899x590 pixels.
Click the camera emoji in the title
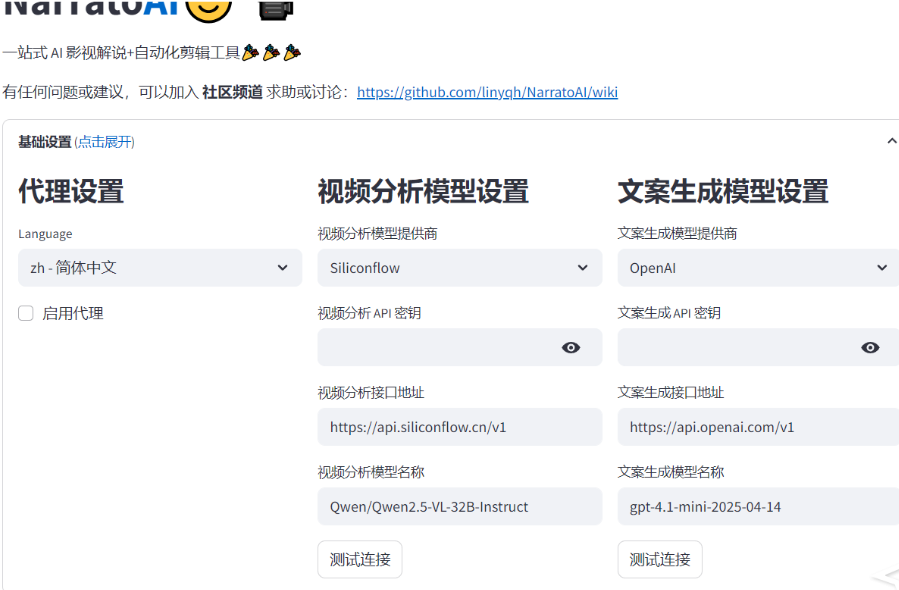tap(276, 10)
